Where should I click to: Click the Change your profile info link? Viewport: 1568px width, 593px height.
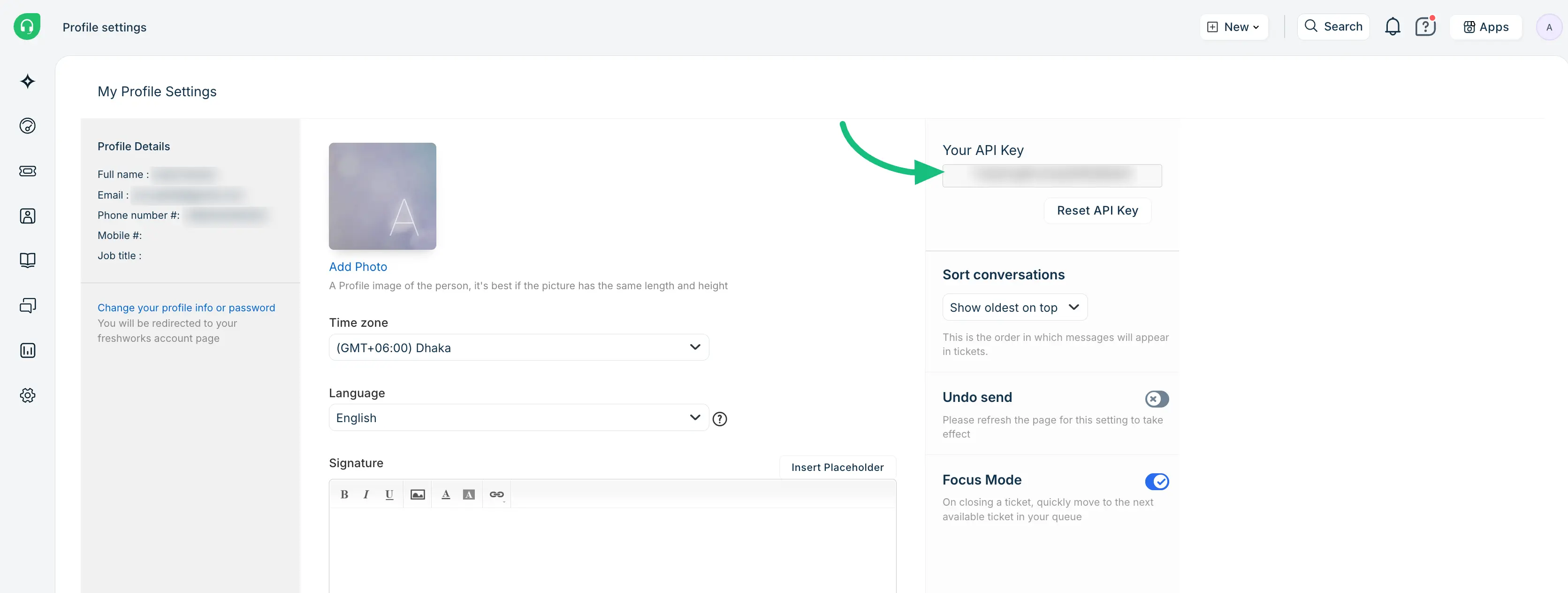tap(186, 308)
